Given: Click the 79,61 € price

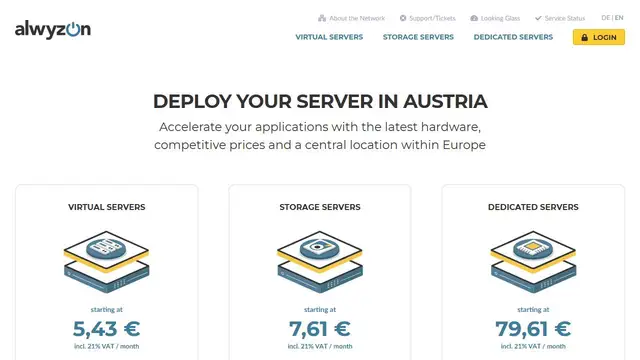Looking at the screenshot, I should [x=533, y=329].
